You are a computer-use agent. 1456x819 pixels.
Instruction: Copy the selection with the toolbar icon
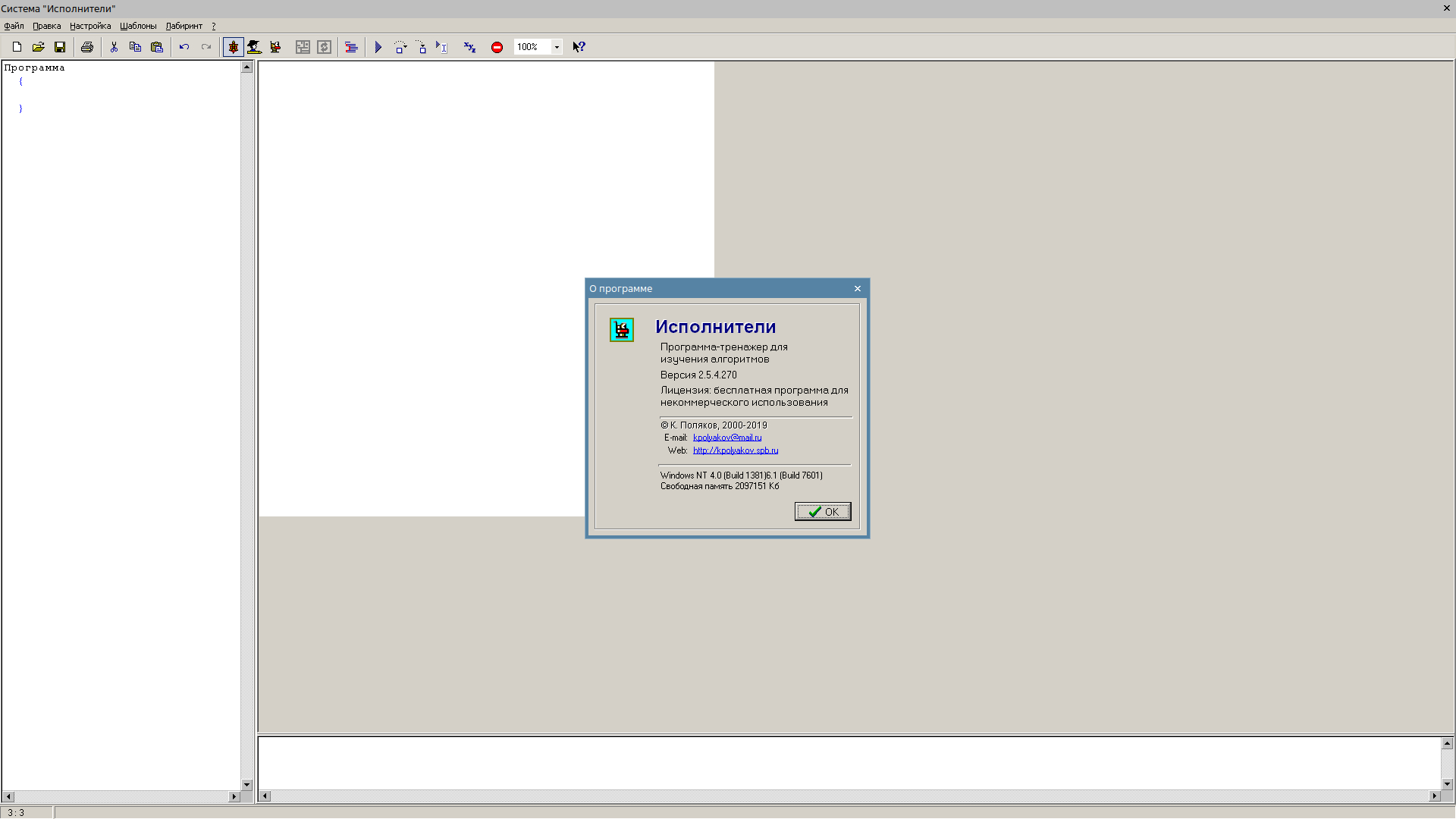click(135, 47)
